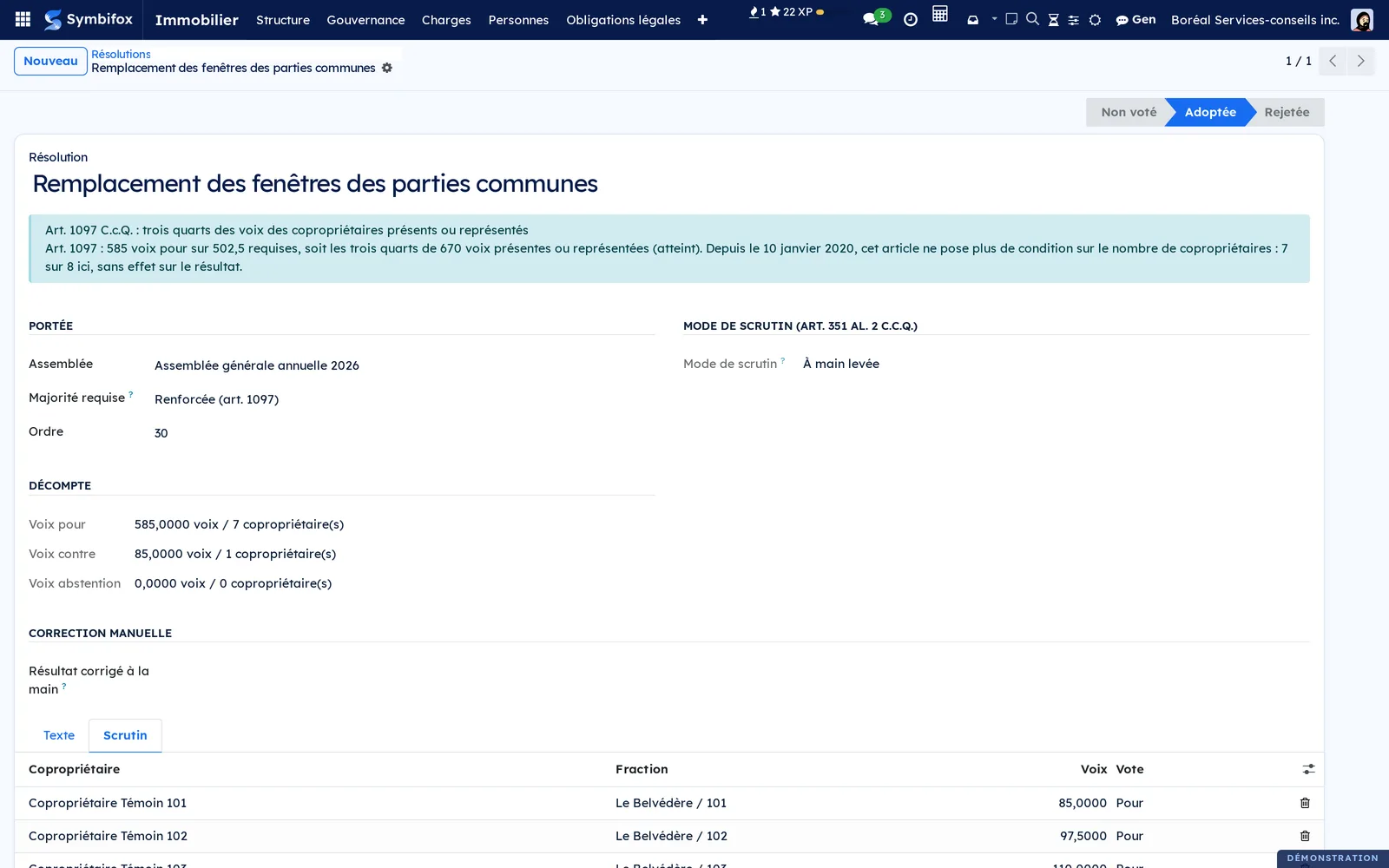Open the gear actions menu beside record title

387,68
